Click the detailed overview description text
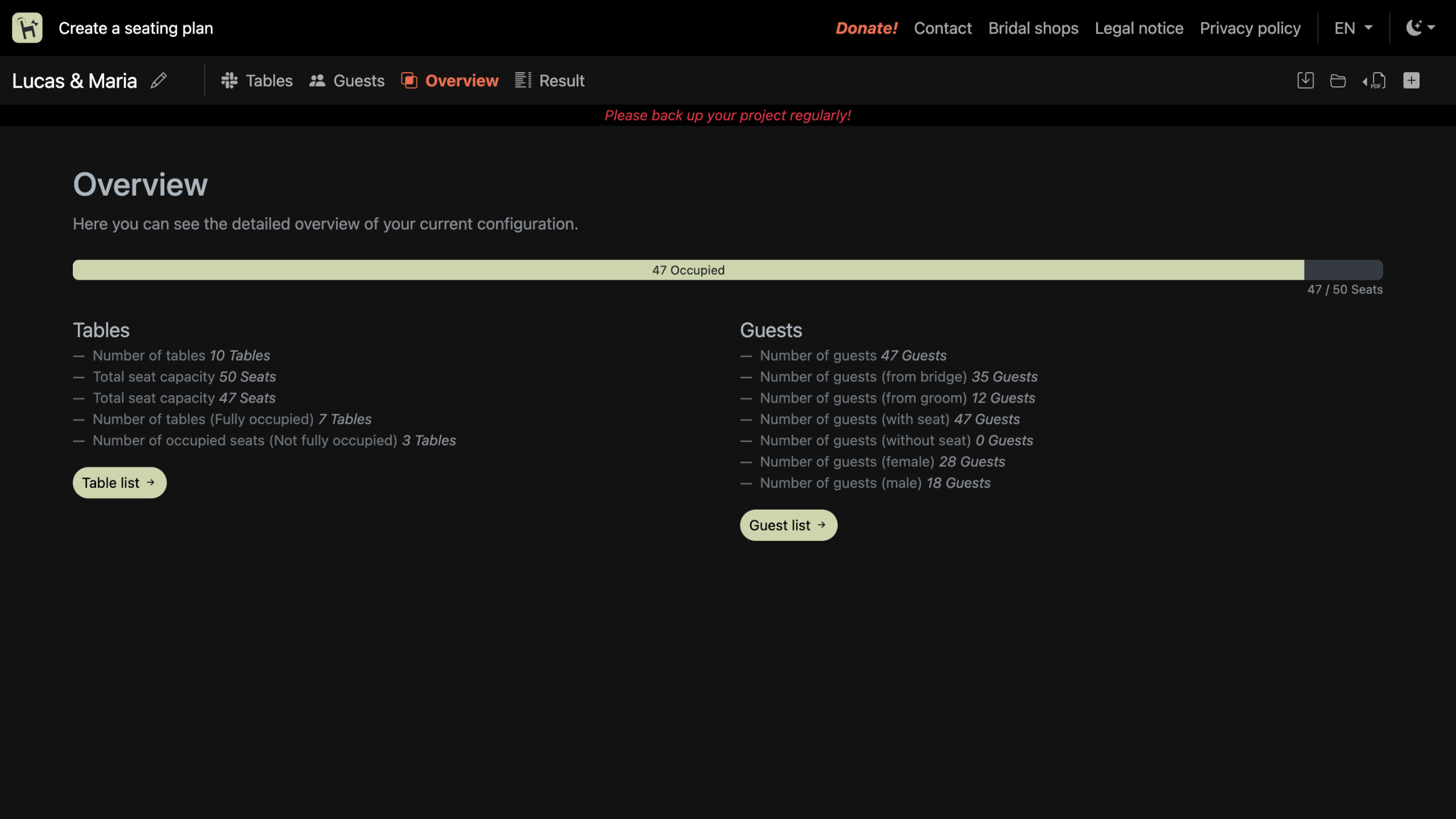 325,224
